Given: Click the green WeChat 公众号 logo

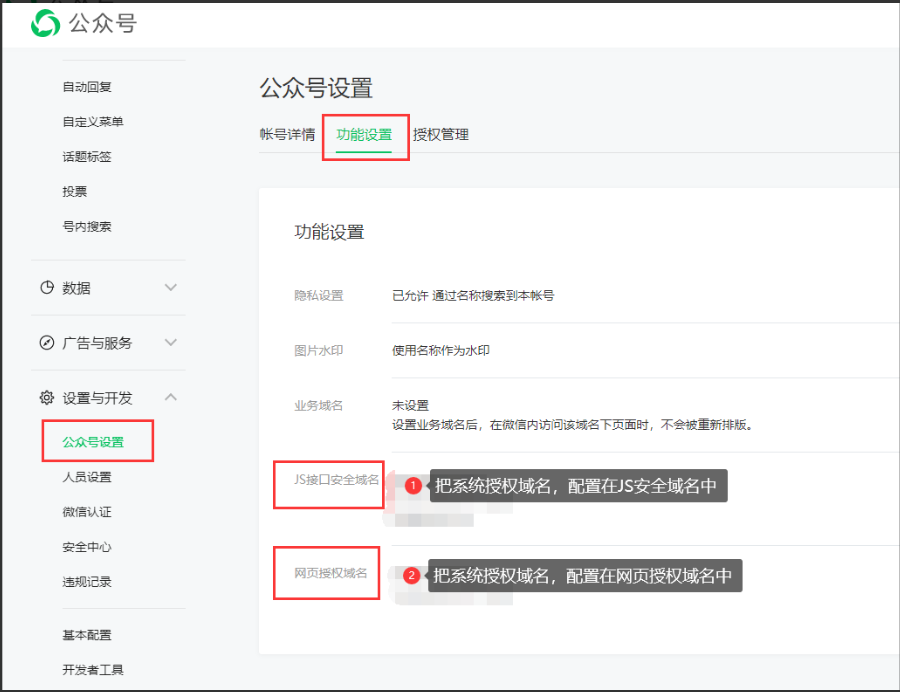Looking at the screenshot, I should pyautogui.click(x=46, y=23).
